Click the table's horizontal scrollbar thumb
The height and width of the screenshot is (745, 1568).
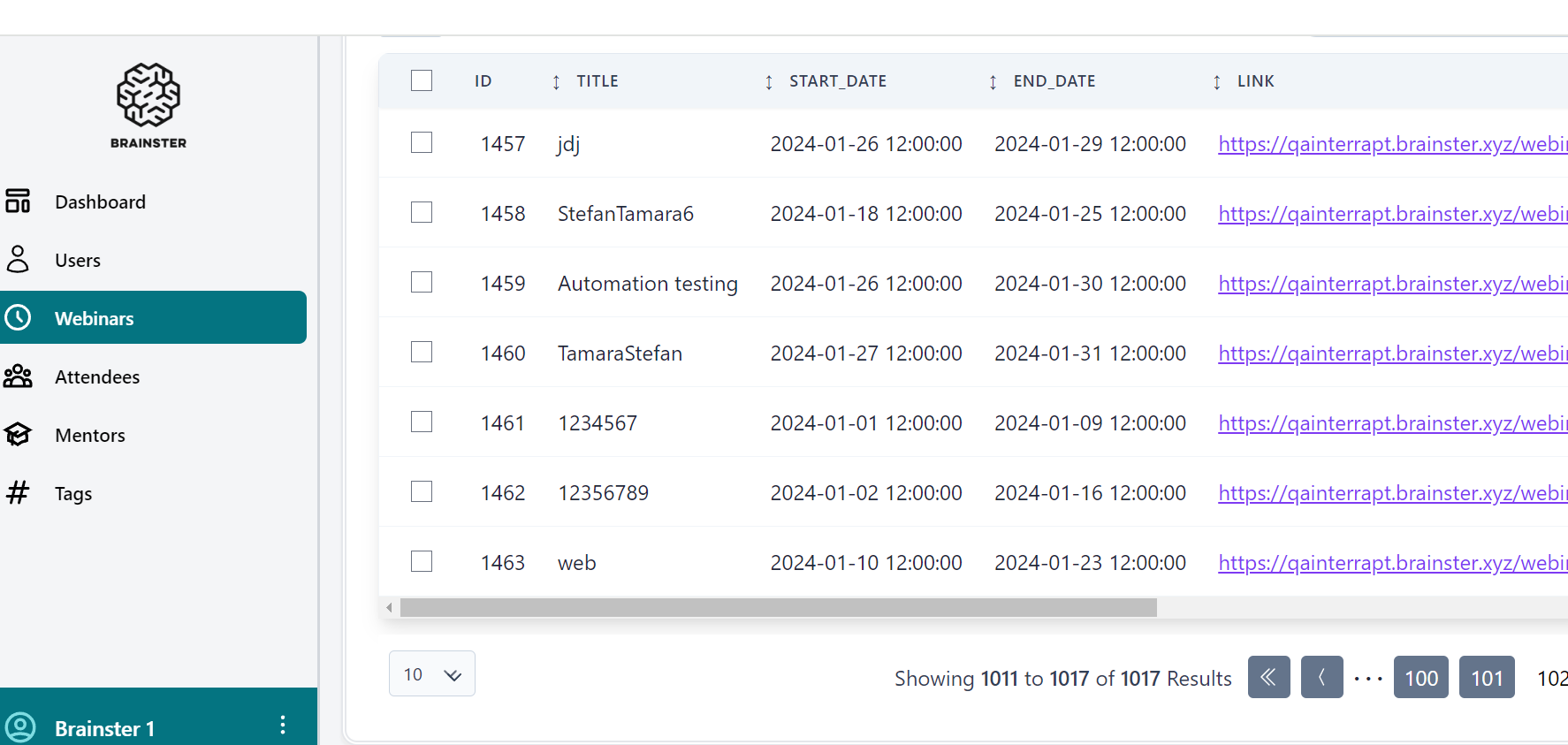(x=778, y=608)
